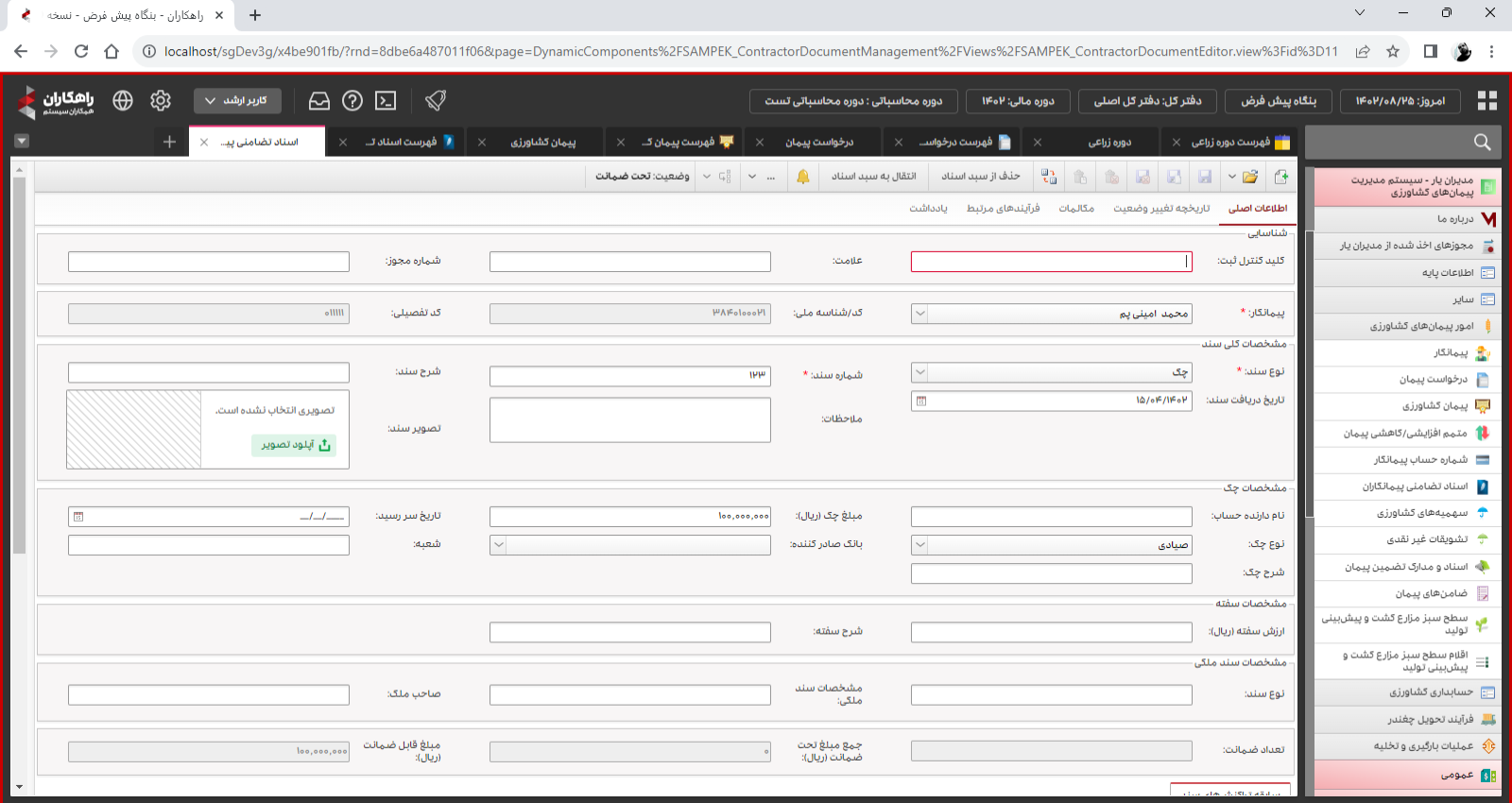Open the calendar picker for تاریخ سر رسید

pyautogui.click(x=78, y=517)
